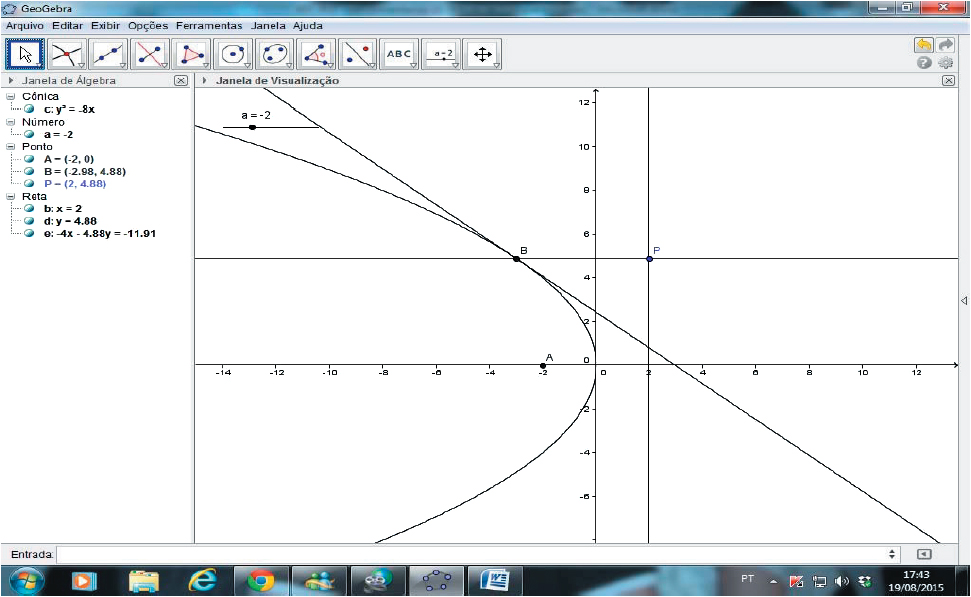Toggle visibility of line d: y = 4.88

click(30, 221)
